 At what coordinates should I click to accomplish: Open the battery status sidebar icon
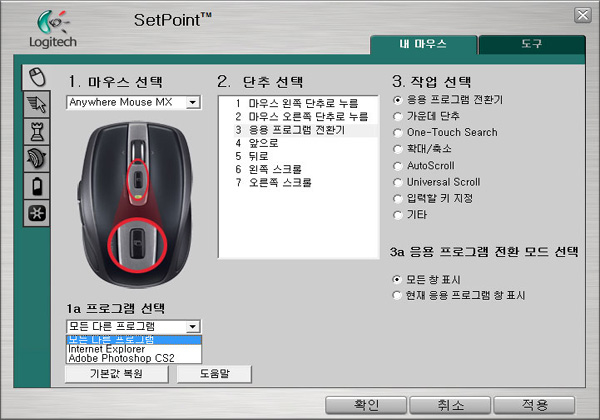tap(37, 186)
